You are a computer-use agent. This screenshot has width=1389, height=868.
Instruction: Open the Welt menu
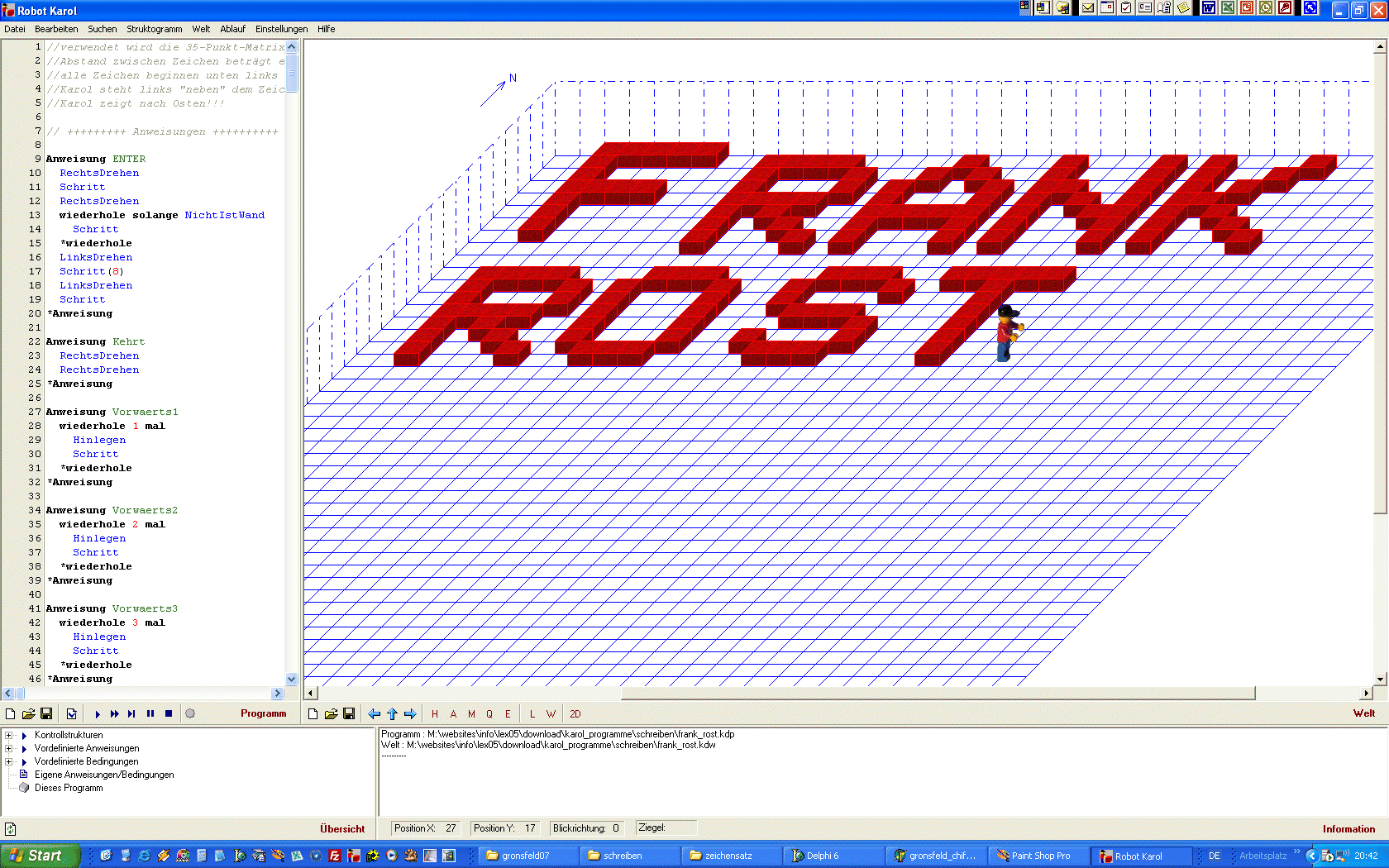click(x=201, y=29)
